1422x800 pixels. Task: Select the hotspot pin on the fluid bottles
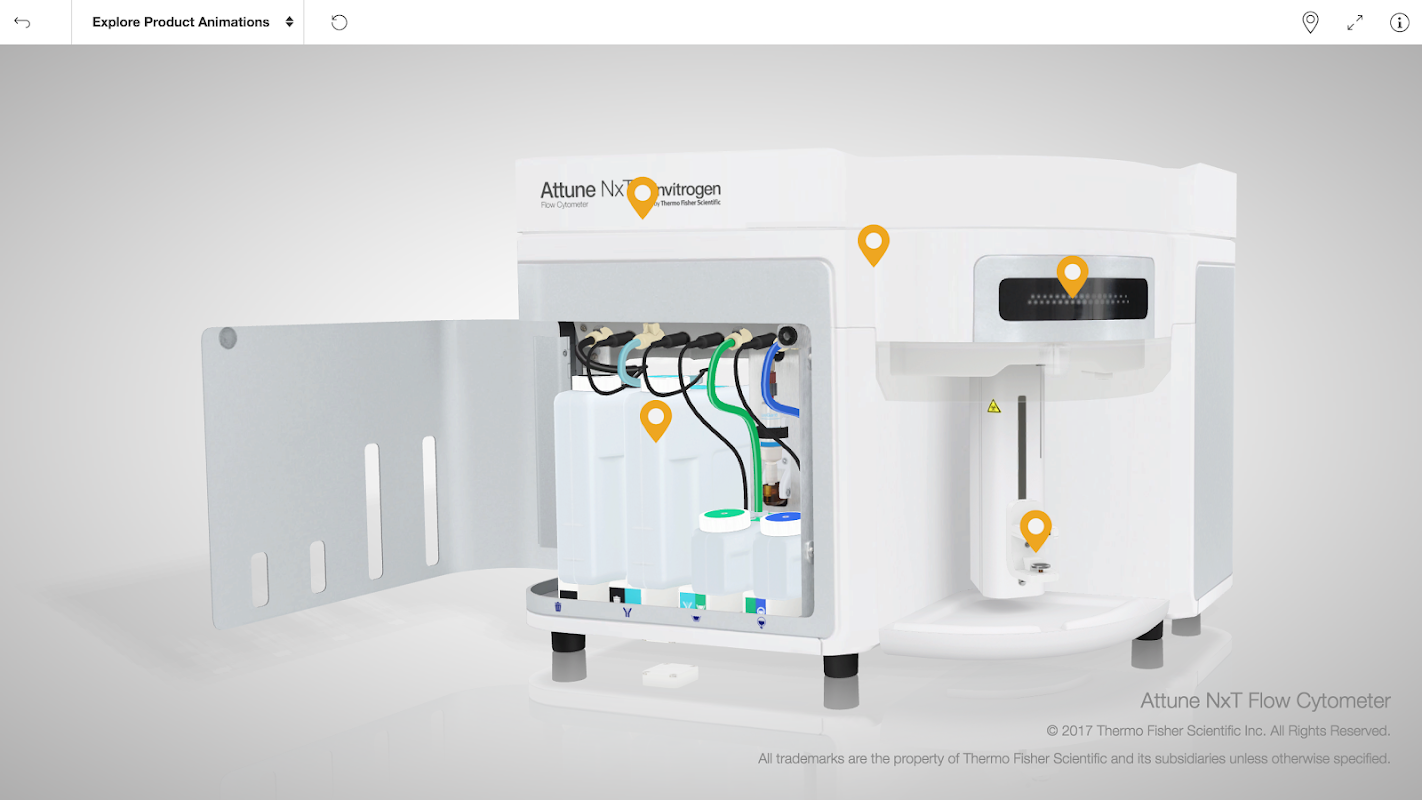click(x=655, y=421)
